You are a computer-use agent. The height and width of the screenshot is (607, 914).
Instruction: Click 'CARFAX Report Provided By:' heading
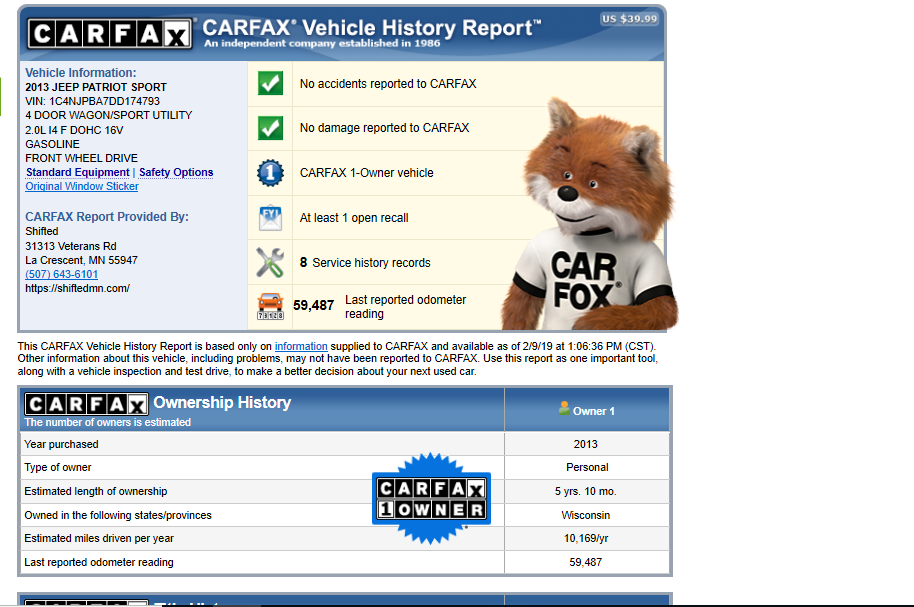pos(107,217)
